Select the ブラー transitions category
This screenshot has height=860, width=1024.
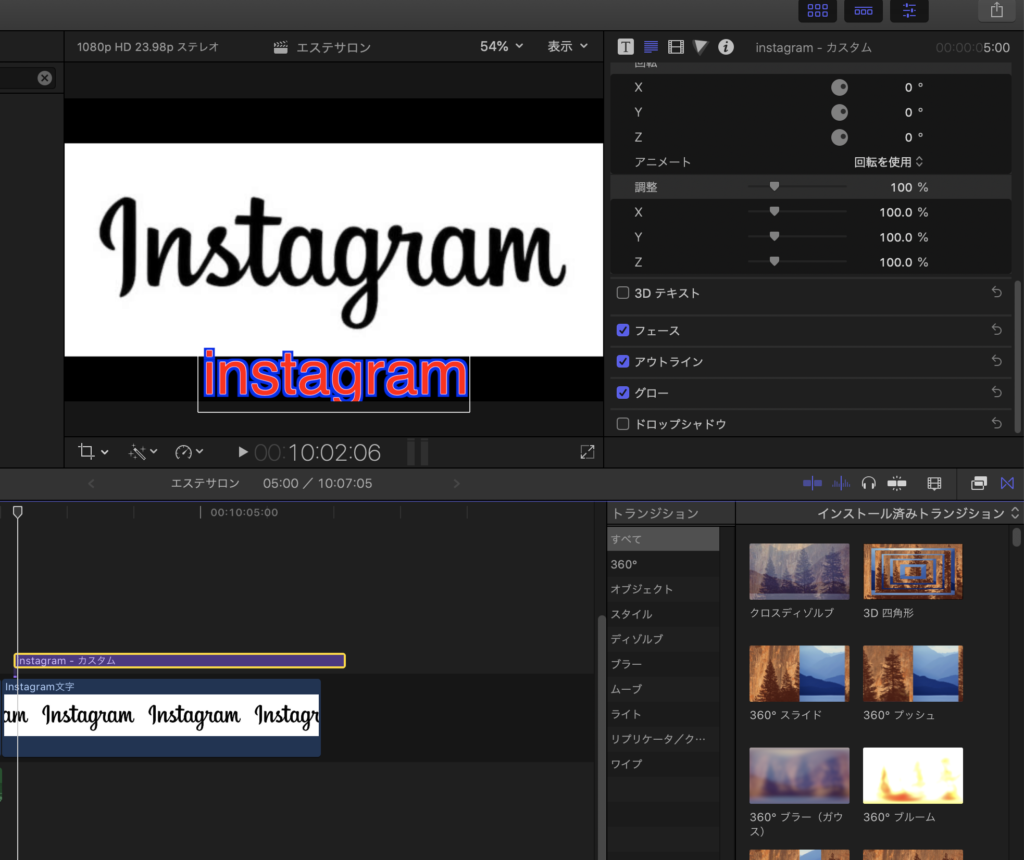tap(663, 664)
